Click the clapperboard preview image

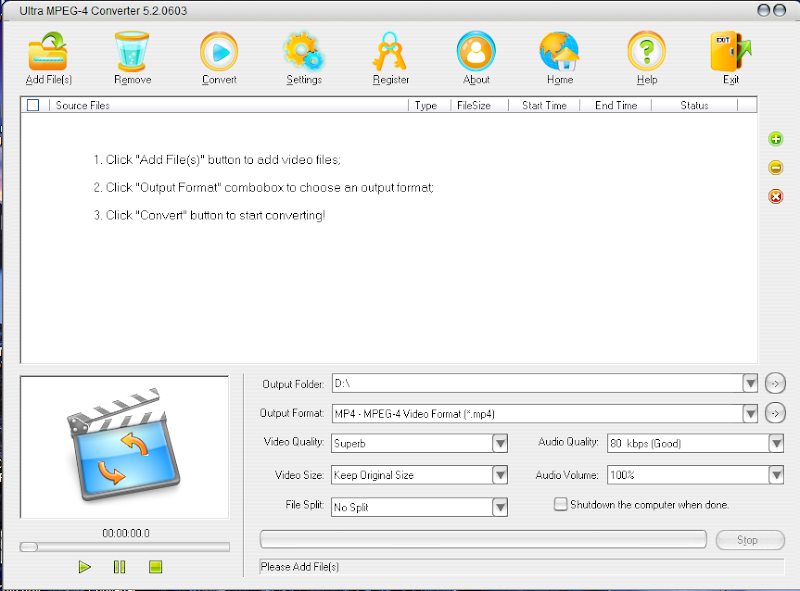tap(124, 445)
